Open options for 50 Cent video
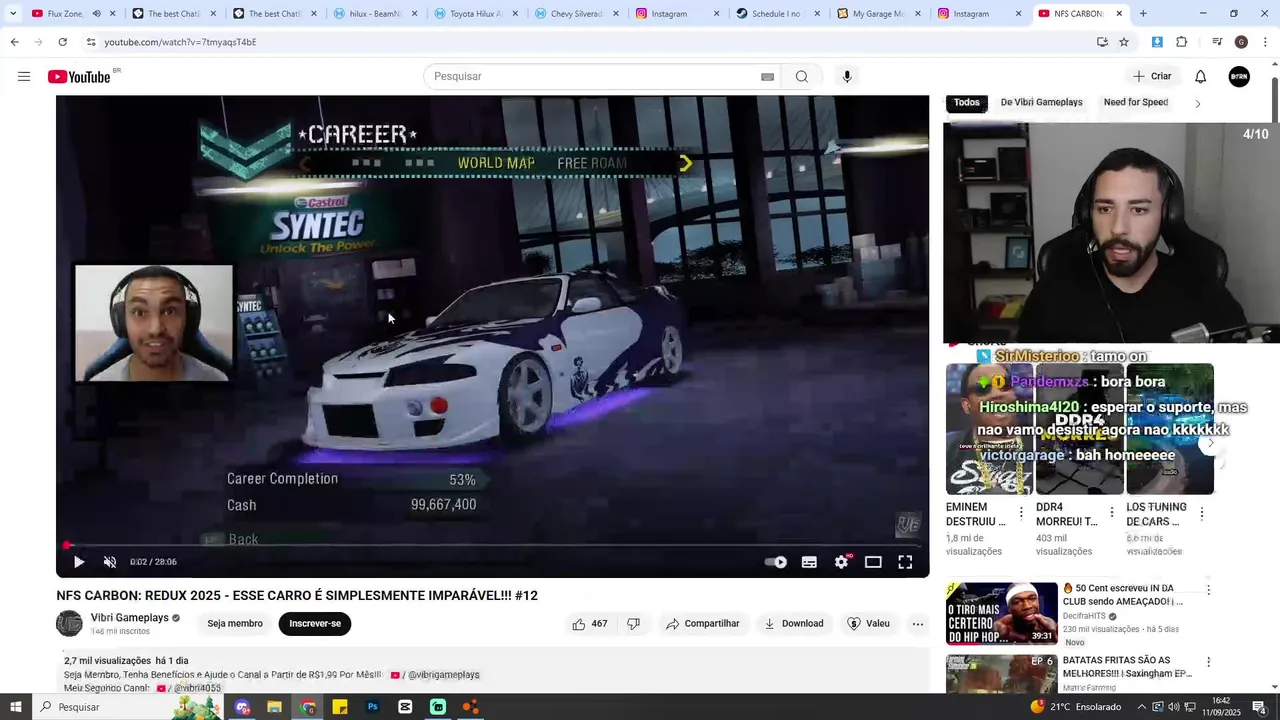1280x720 pixels. [x=1208, y=590]
